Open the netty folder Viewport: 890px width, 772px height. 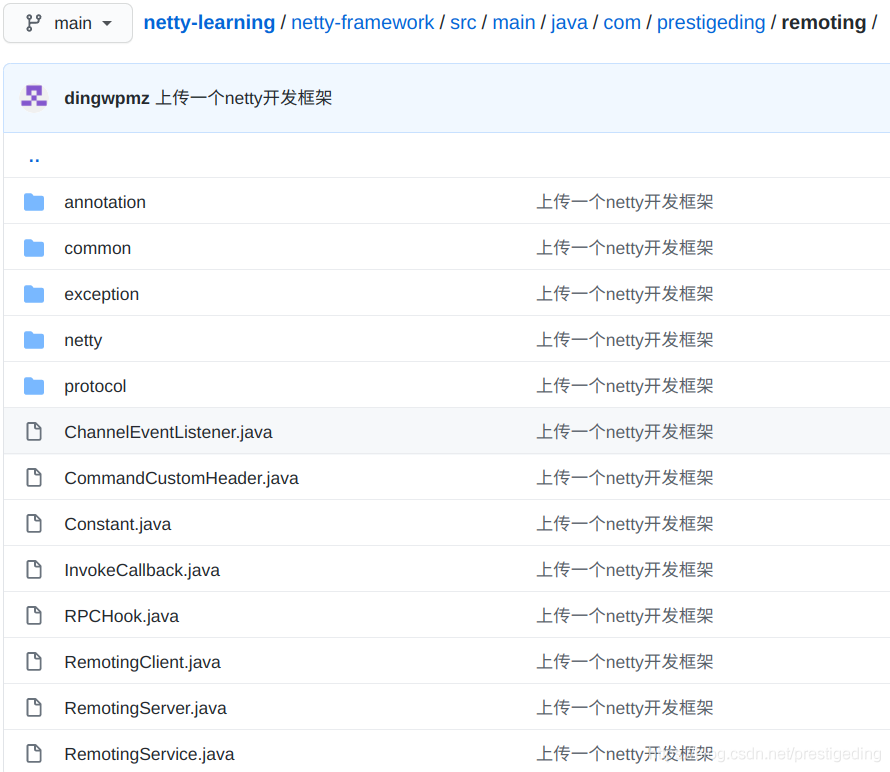83,340
